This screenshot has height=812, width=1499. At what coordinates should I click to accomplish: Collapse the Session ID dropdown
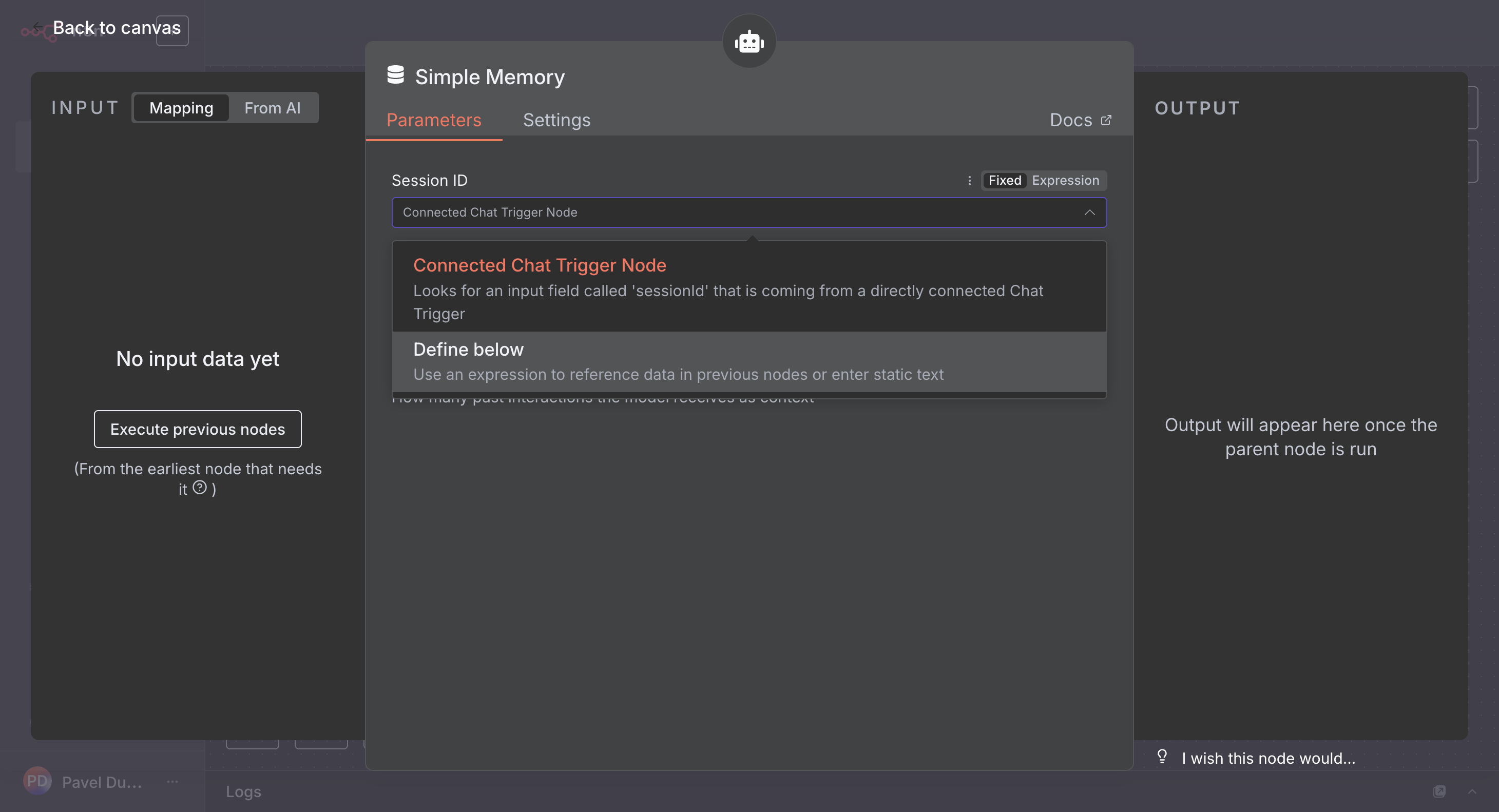[1089, 213]
